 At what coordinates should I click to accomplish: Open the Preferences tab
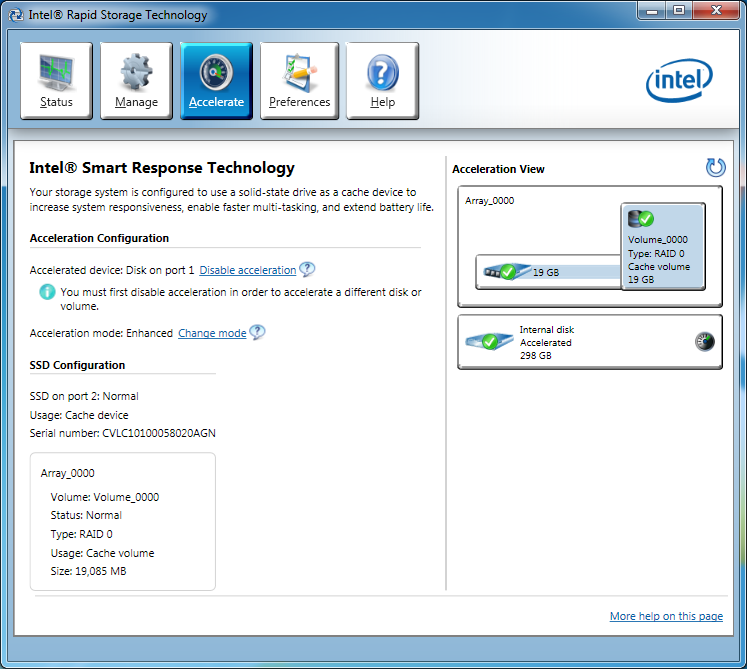click(299, 81)
